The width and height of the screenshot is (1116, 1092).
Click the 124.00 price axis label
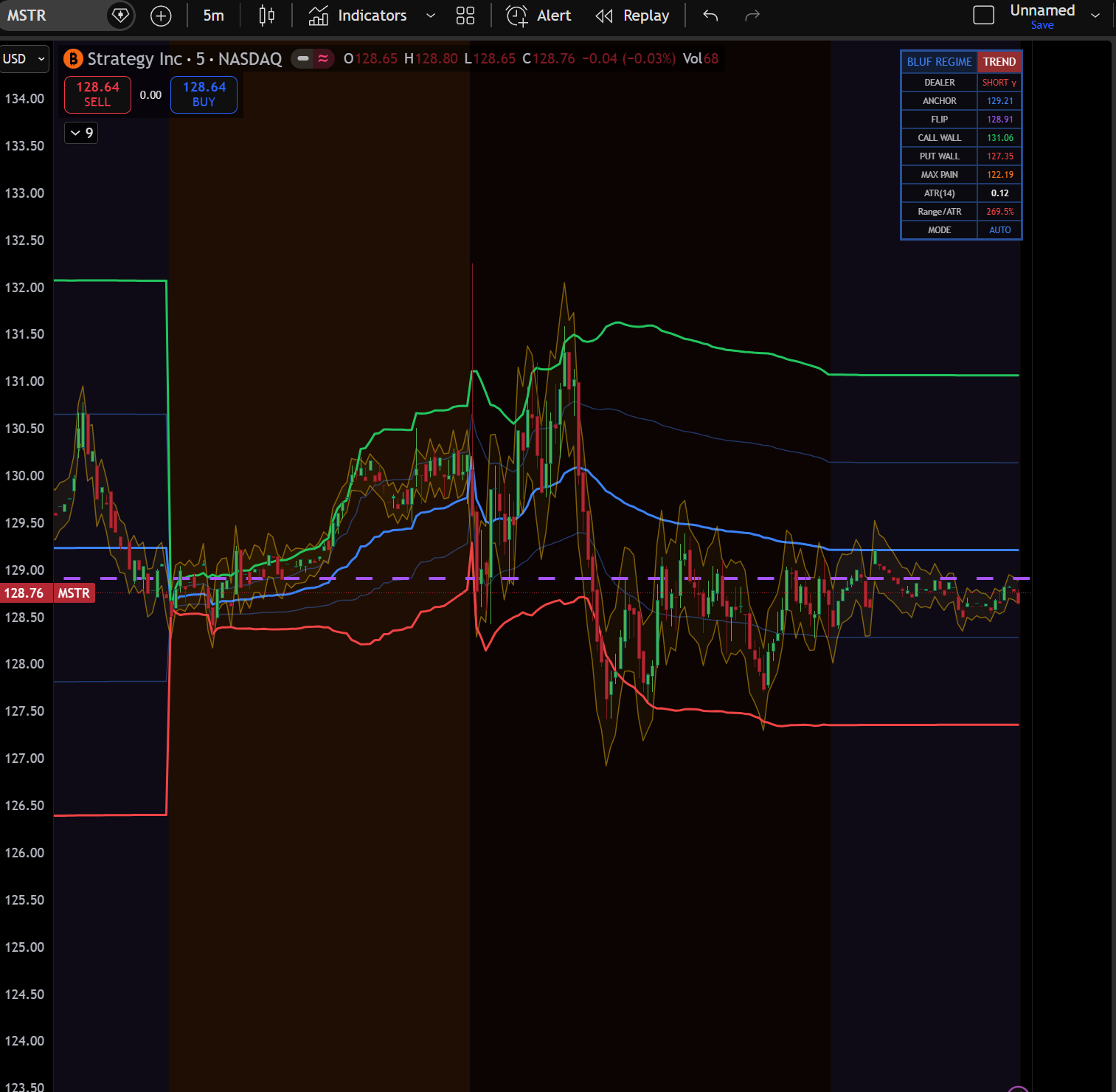tap(24, 1041)
